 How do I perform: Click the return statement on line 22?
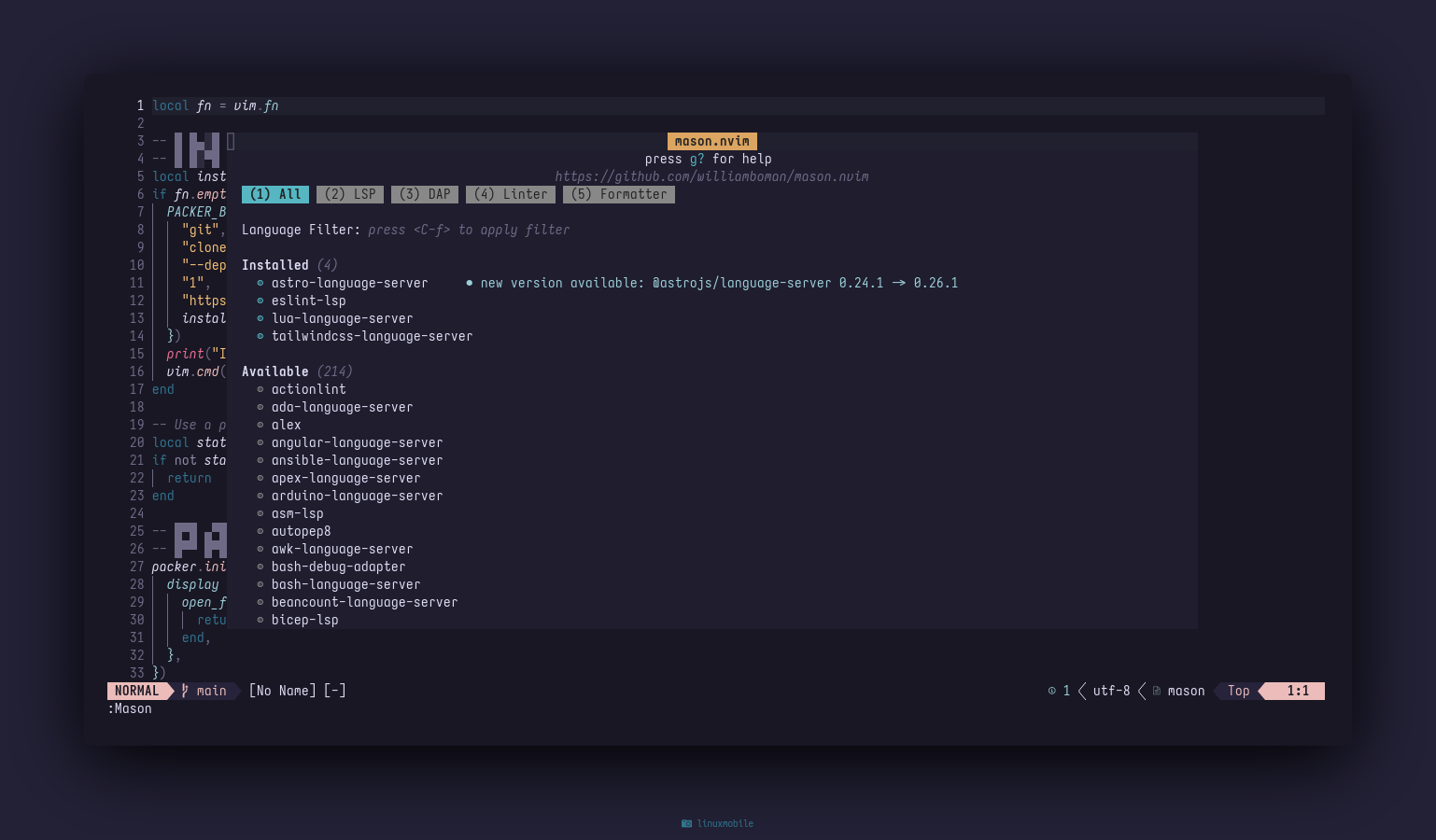point(190,478)
